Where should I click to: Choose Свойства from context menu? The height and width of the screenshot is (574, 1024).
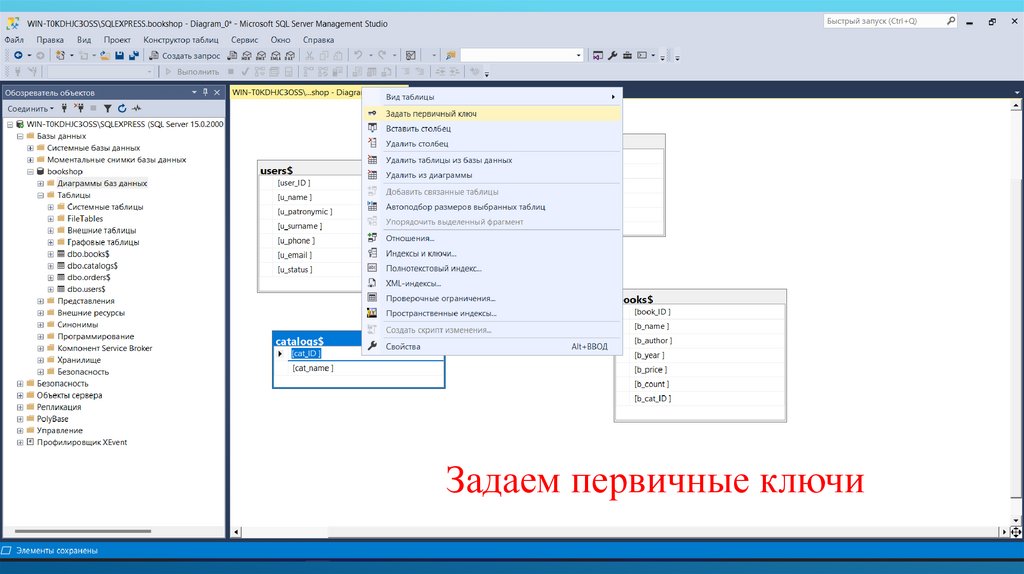click(x=491, y=347)
